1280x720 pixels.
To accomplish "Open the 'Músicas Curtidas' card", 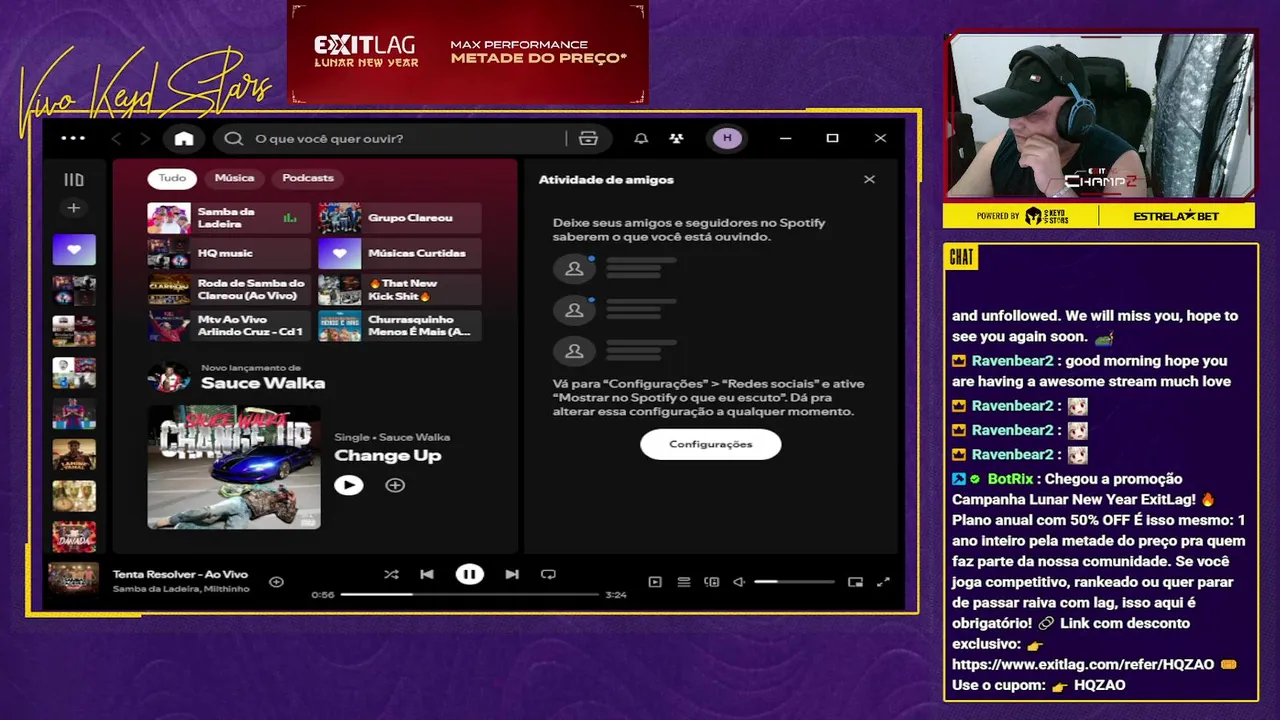I will click(399, 254).
